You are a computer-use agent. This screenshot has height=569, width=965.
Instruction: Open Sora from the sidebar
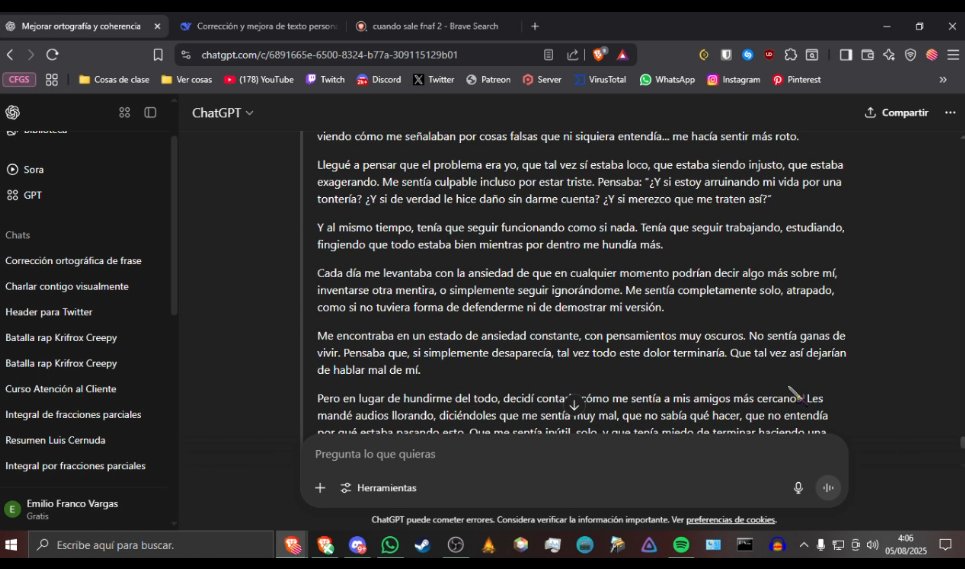[25, 169]
